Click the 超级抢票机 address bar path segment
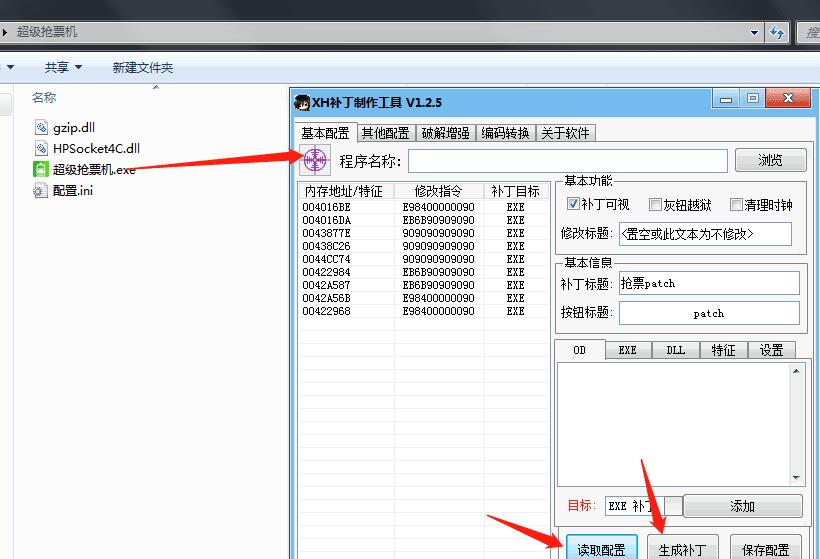Viewport: 820px width, 559px height. tap(47, 32)
